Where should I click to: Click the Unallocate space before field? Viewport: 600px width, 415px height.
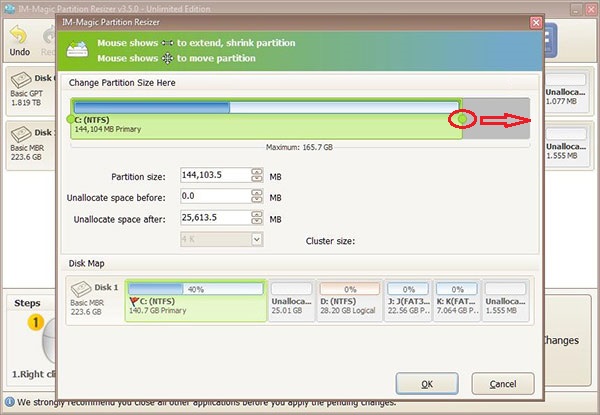coord(215,196)
